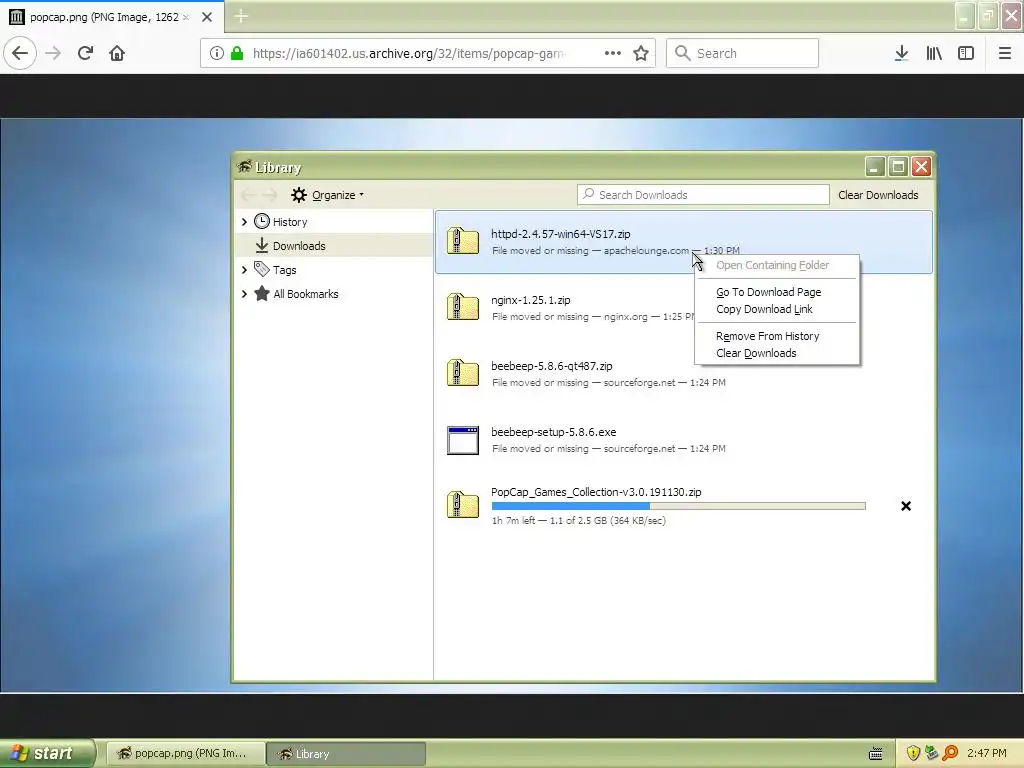Close the popcap.png tab
The height and width of the screenshot is (768, 1024).
click(x=207, y=17)
